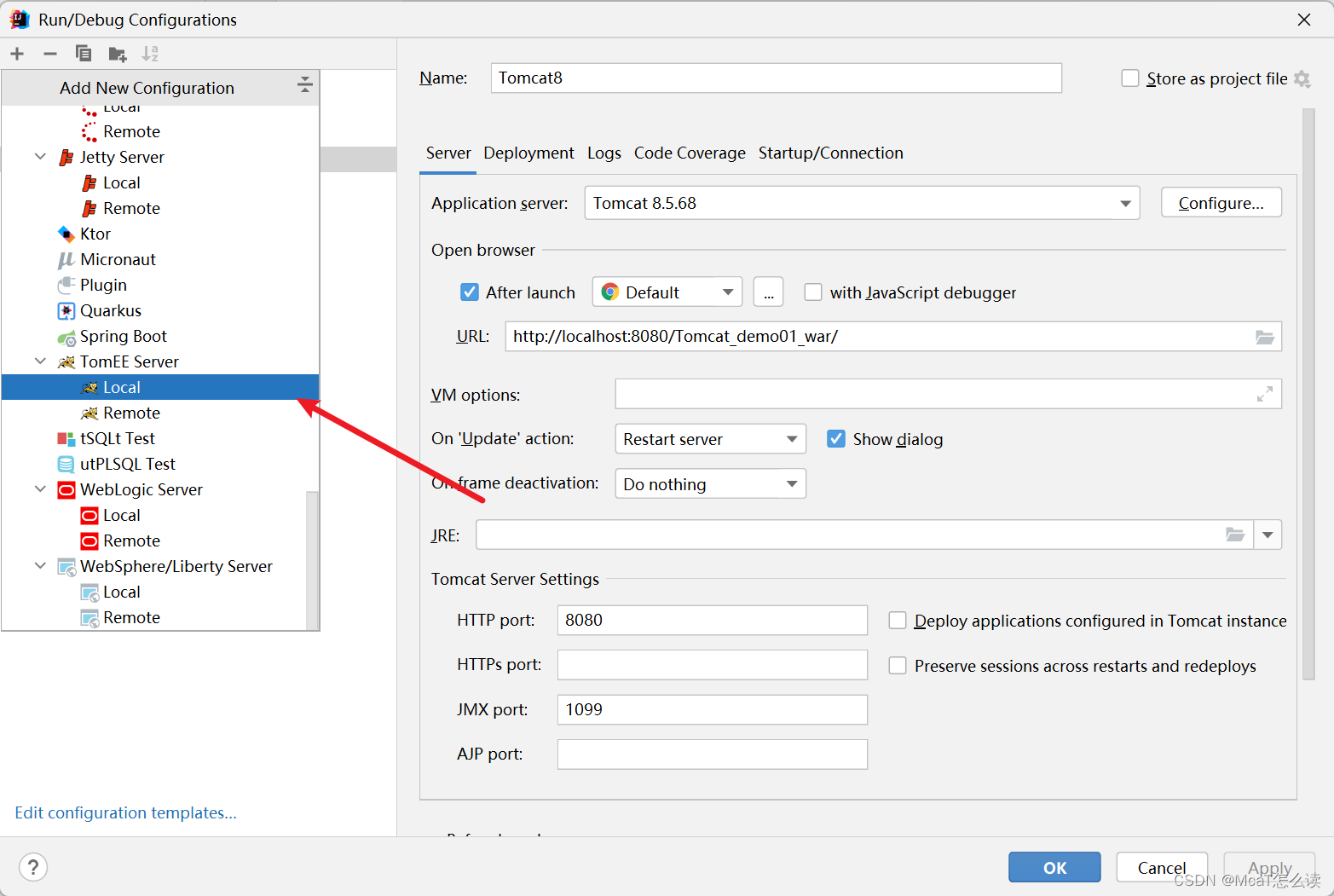1334x896 pixels.
Task: Click the WebLogic Server icon
Action: [66, 490]
